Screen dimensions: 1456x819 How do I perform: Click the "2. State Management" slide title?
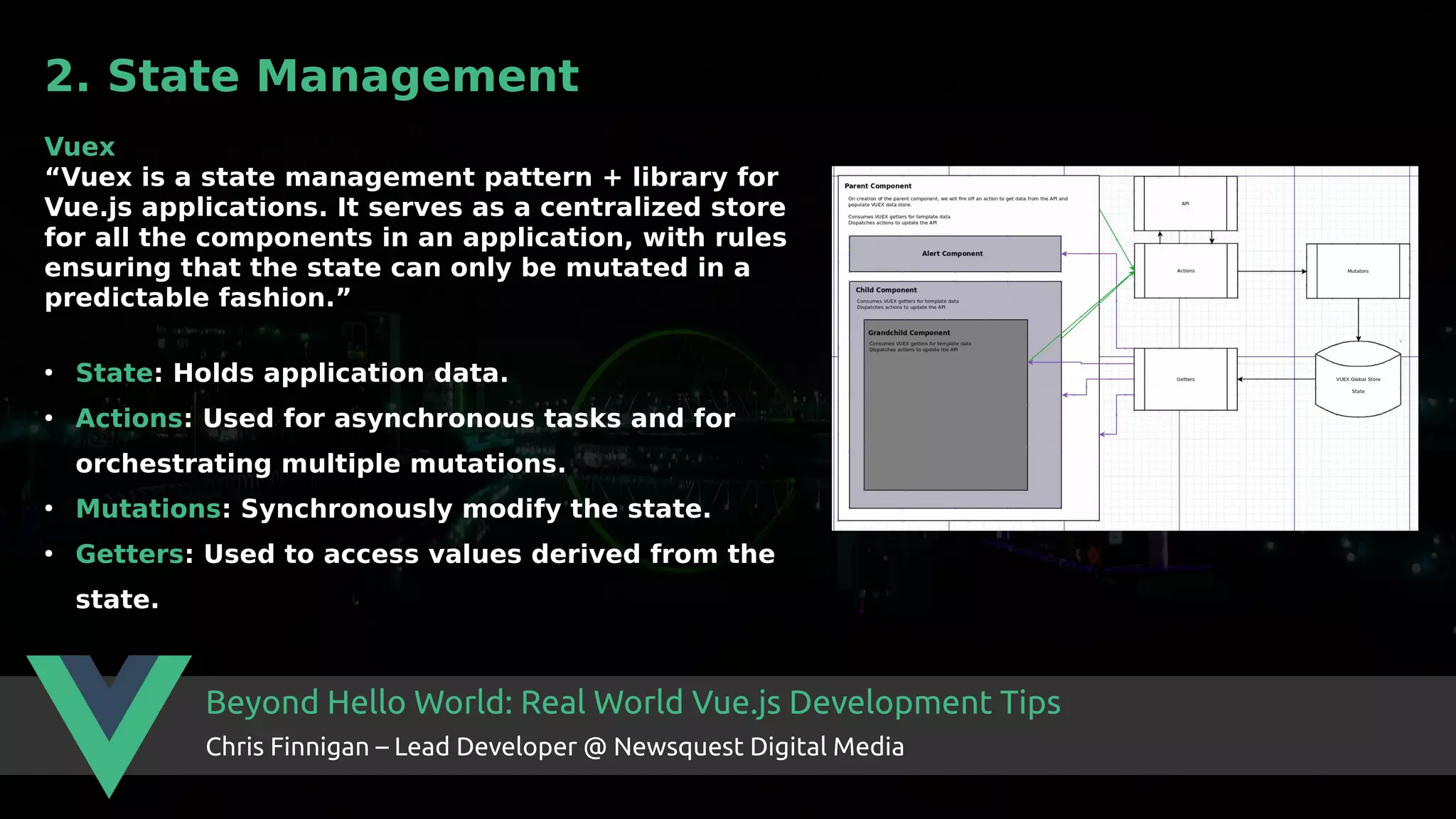[311, 76]
